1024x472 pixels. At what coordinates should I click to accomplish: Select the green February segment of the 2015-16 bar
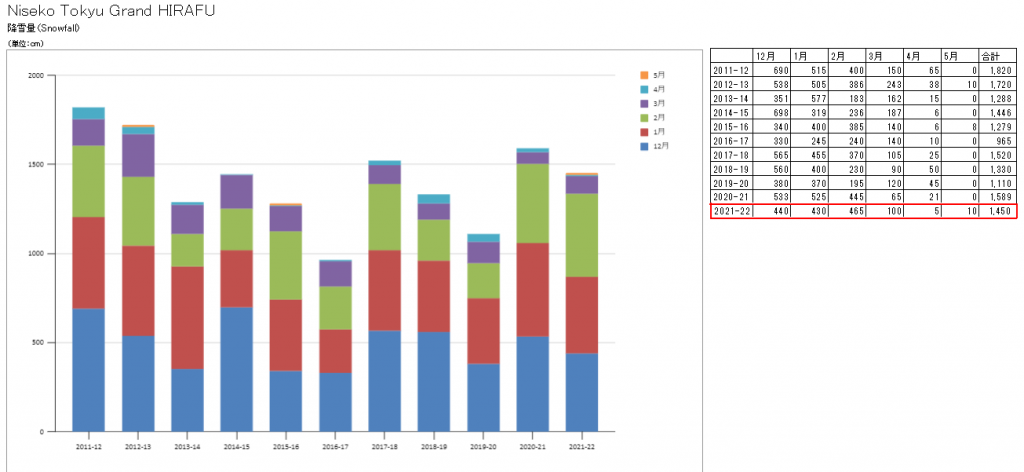[x=286, y=265]
